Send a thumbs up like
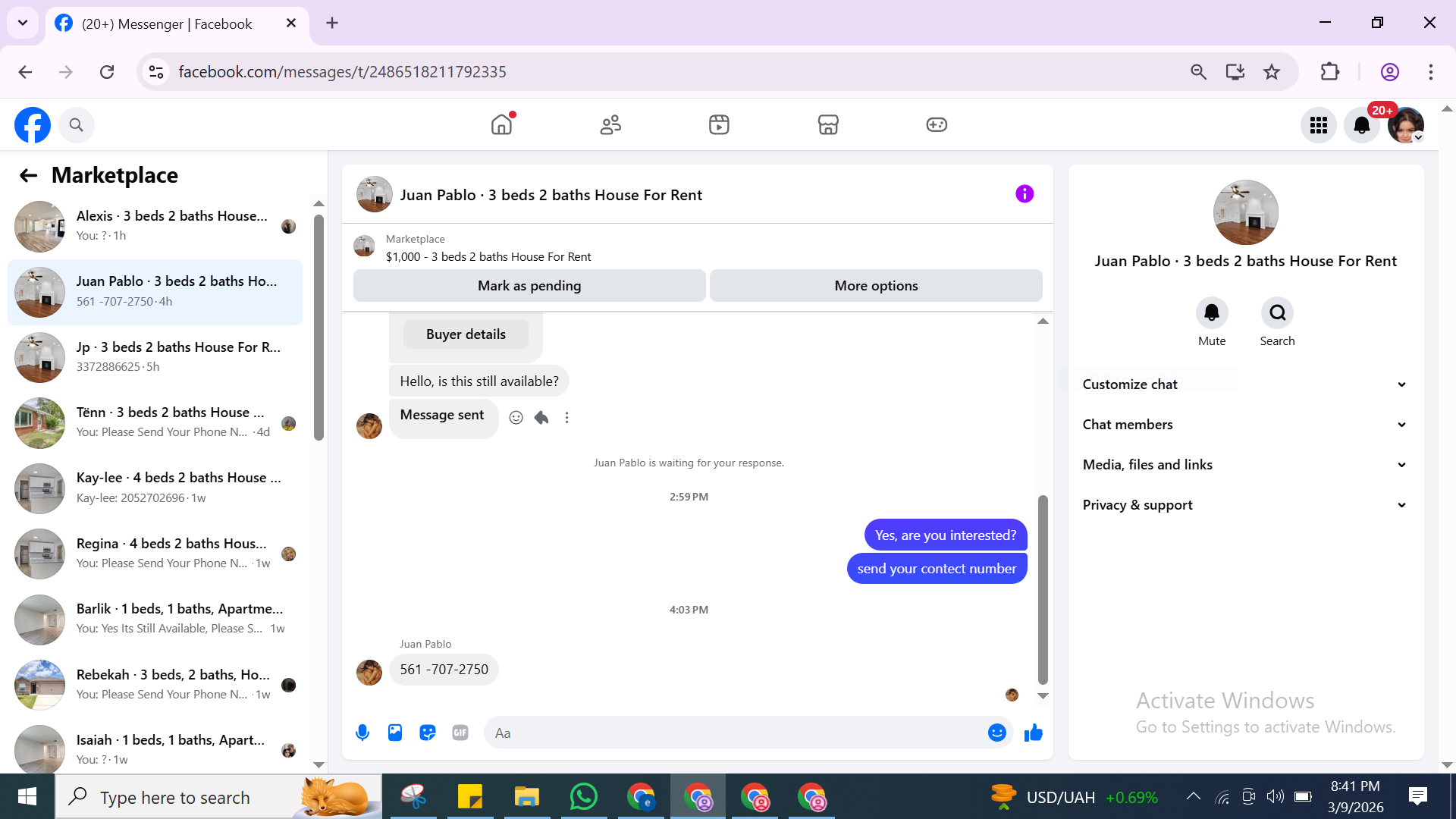1456x819 pixels. [1034, 733]
